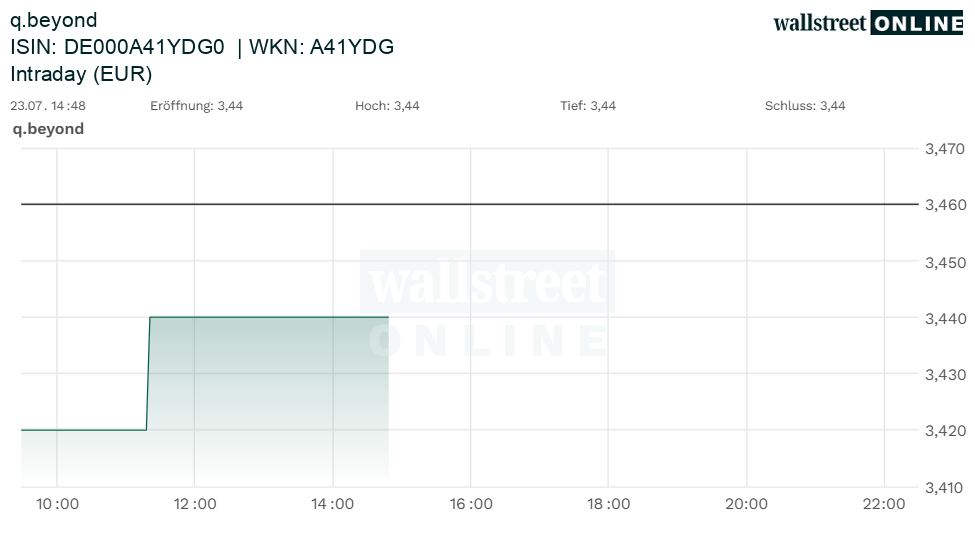Click the 3,420 price axis label
Screen dimensions: 975x541
pos(945,430)
